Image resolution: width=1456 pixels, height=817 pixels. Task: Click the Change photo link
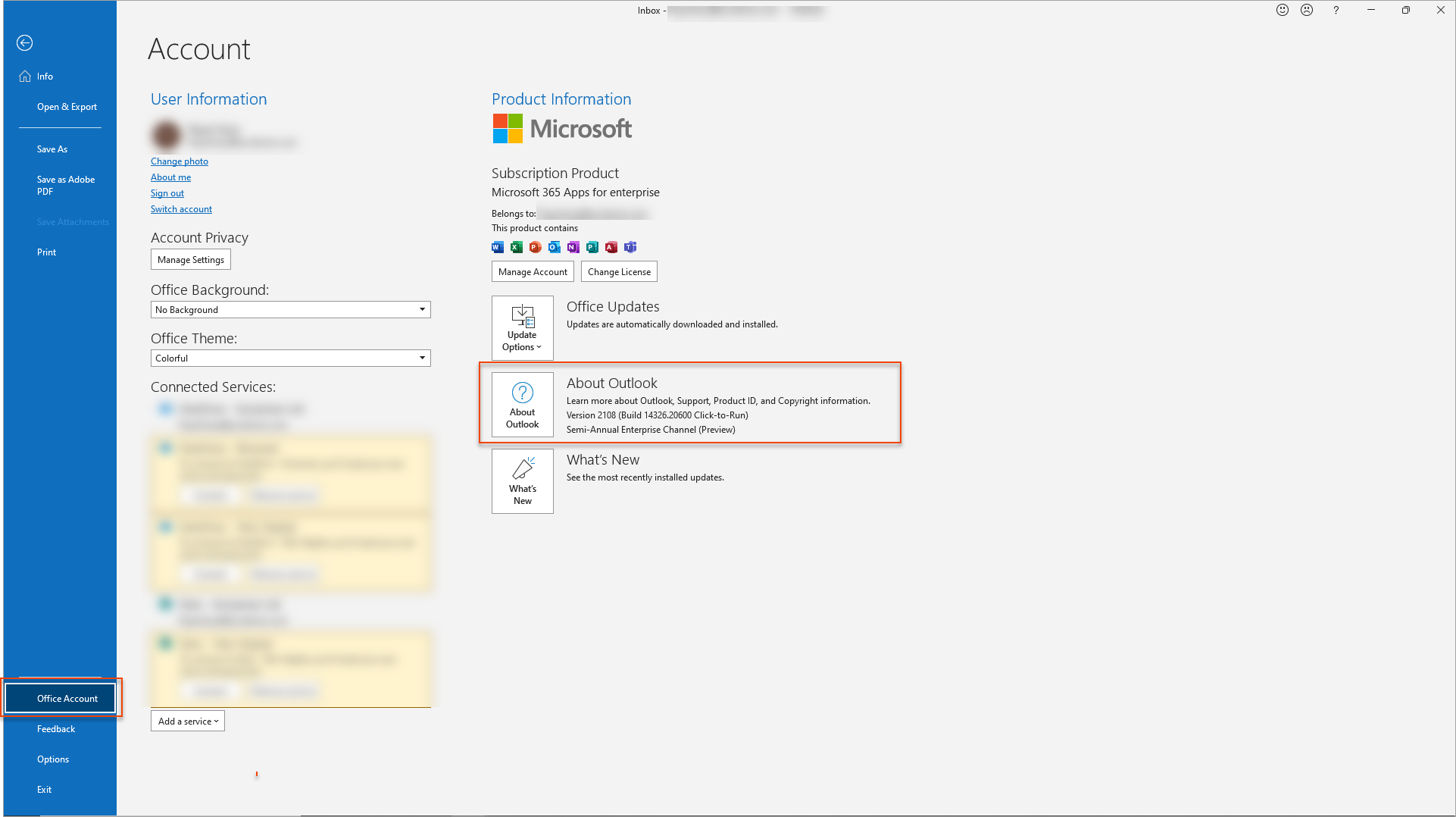pos(179,161)
